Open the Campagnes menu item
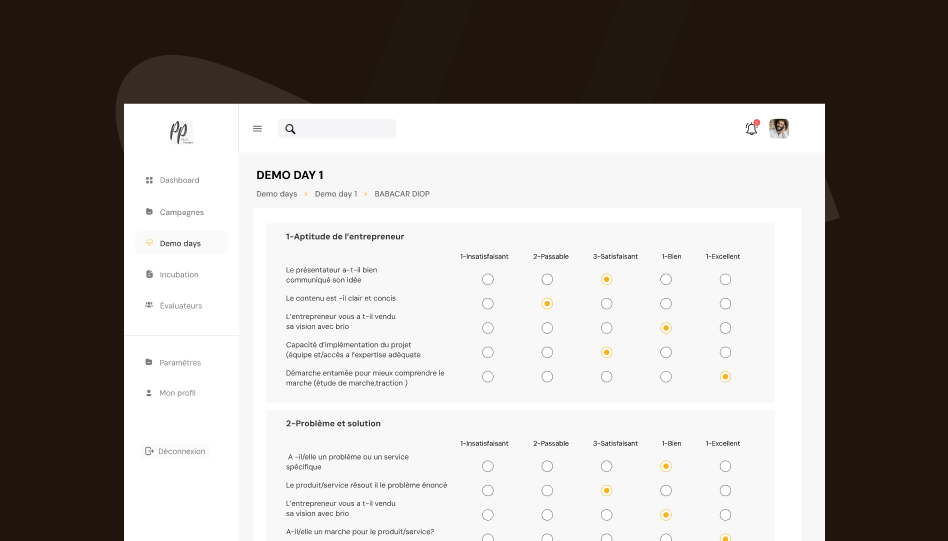Image resolution: width=948 pixels, height=541 pixels. 181,212
